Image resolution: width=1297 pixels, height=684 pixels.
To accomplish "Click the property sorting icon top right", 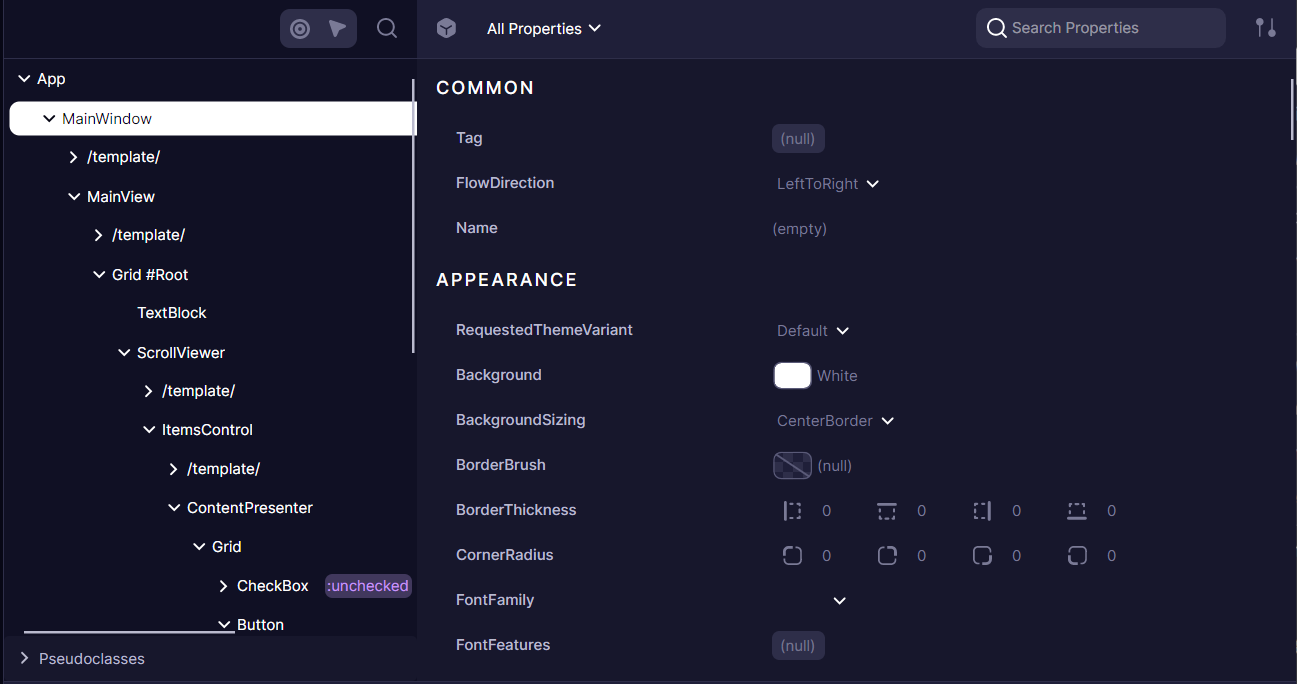I will coord(1266,28).
